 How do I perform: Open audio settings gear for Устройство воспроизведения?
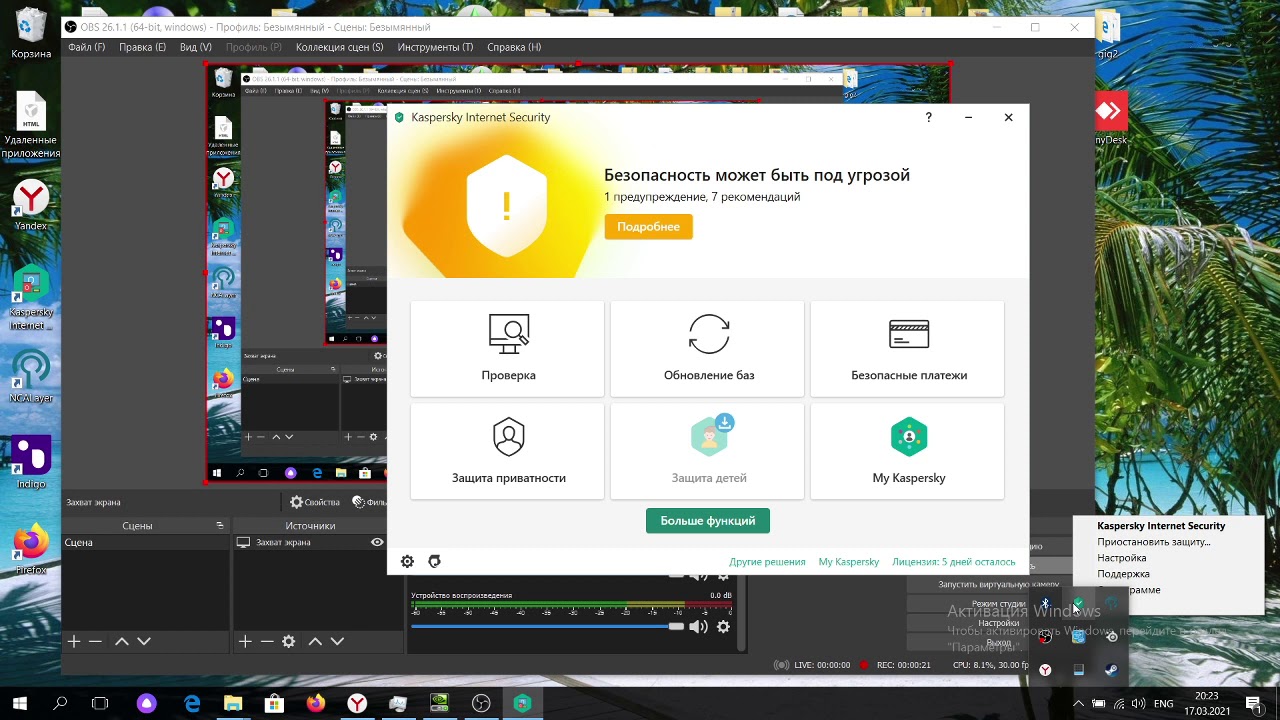[x=723, y=626]
